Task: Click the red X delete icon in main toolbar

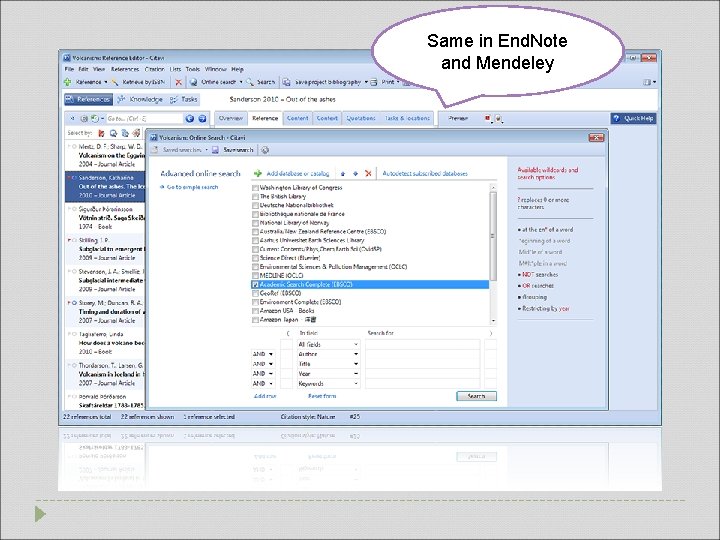Action: click(179, 82)
